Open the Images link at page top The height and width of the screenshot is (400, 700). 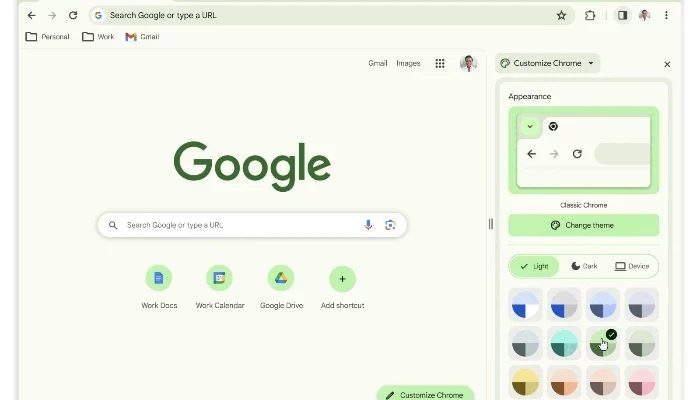point(408,63)
